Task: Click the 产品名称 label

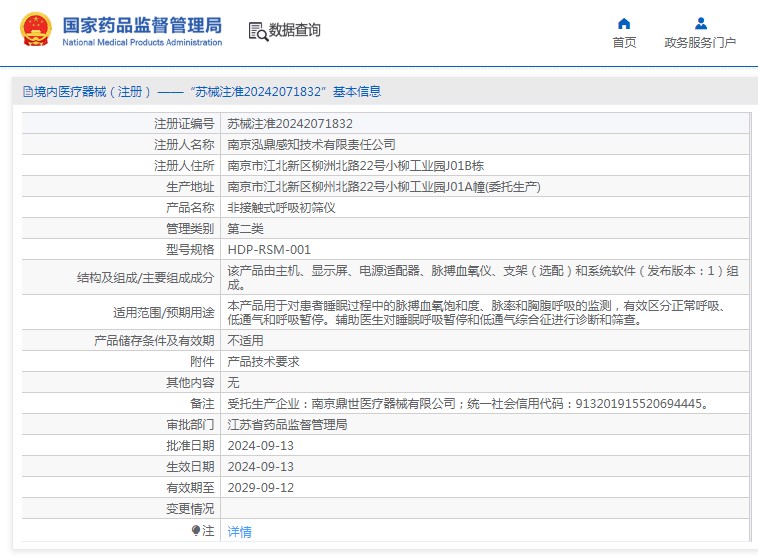Action: click(190, 208)
